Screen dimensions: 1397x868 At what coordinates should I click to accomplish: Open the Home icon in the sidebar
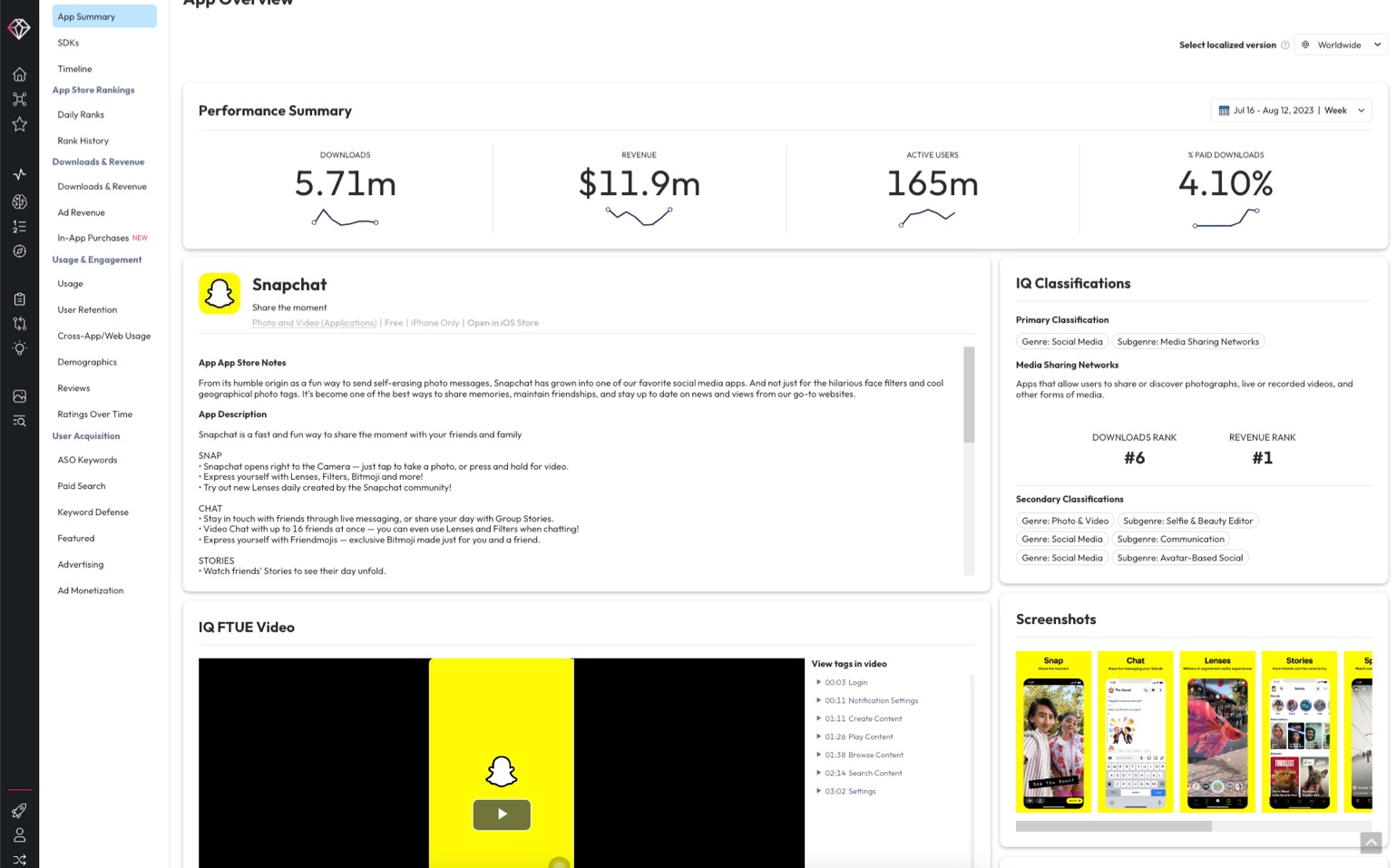(19, 74)
